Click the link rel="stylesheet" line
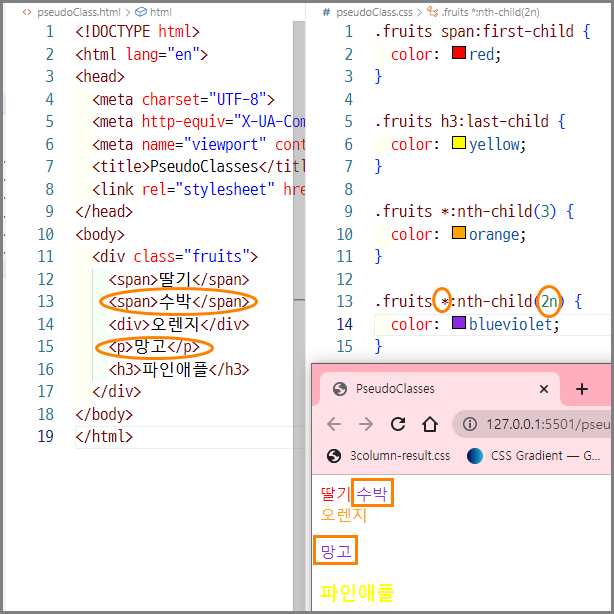This screenshot has width=614, height=614. (199, 189)
